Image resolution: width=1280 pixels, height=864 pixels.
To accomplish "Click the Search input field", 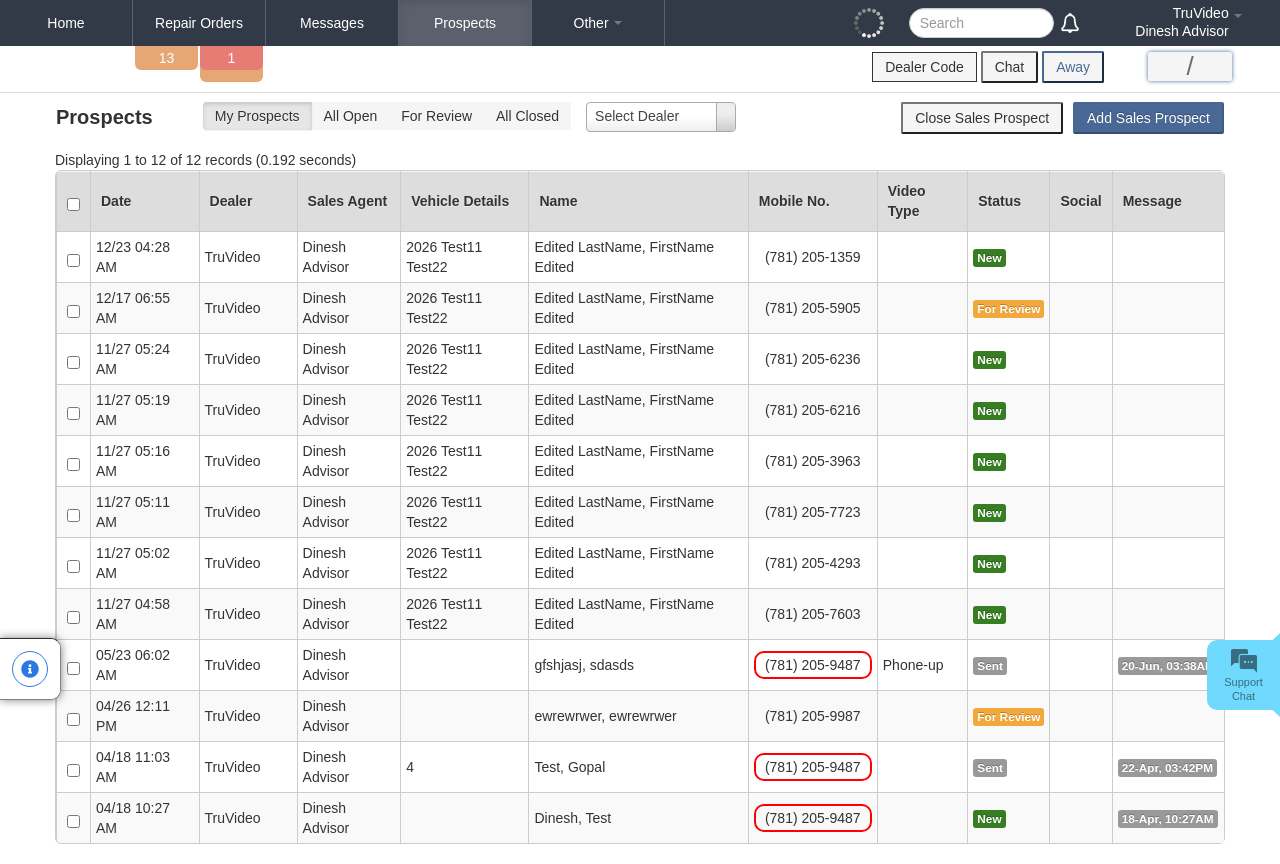I will click(981, 23).
